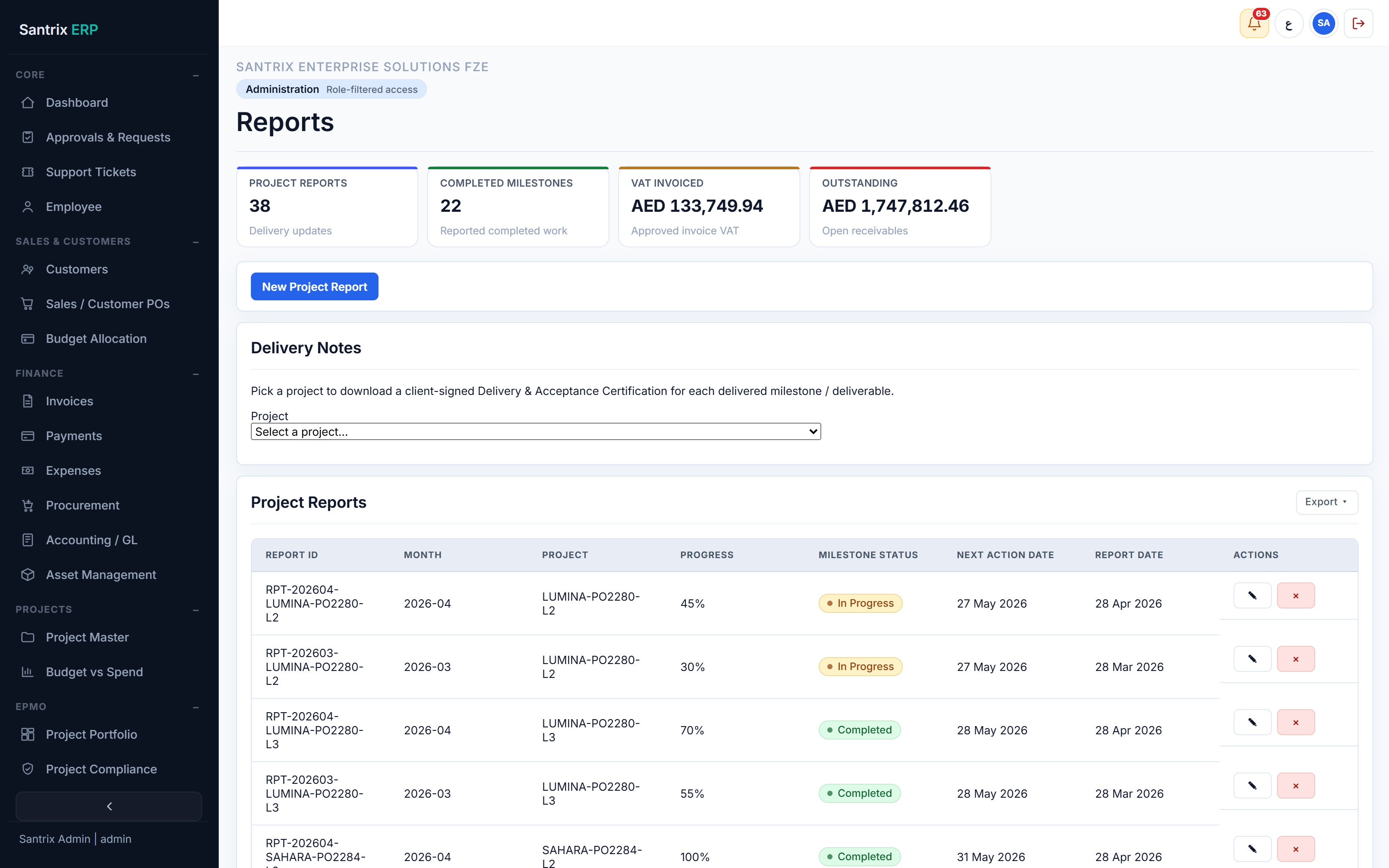The width and height of the screenshot is (1389, 868).
Task: Open the notifications bell icon
Action: [1254, 23]
